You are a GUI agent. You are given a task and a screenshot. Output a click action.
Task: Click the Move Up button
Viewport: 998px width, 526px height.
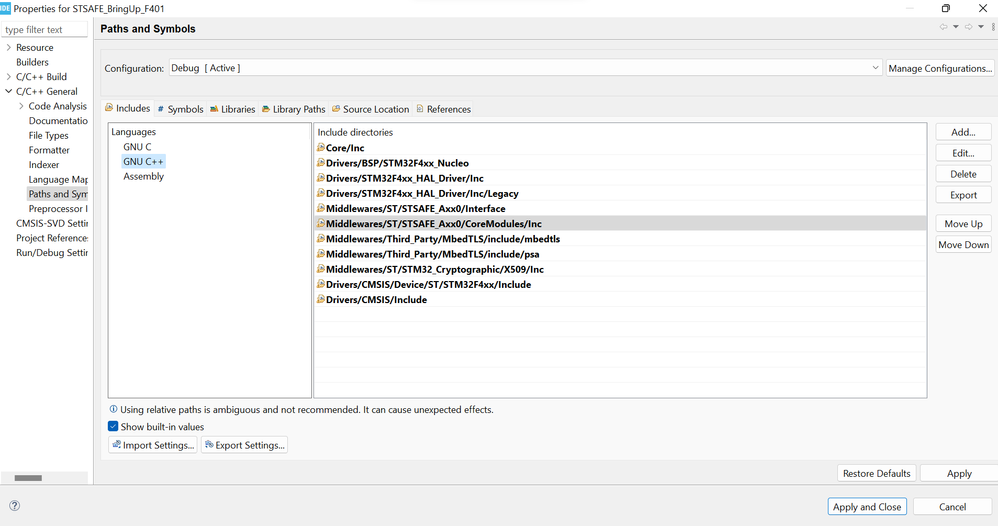(963, 224)
